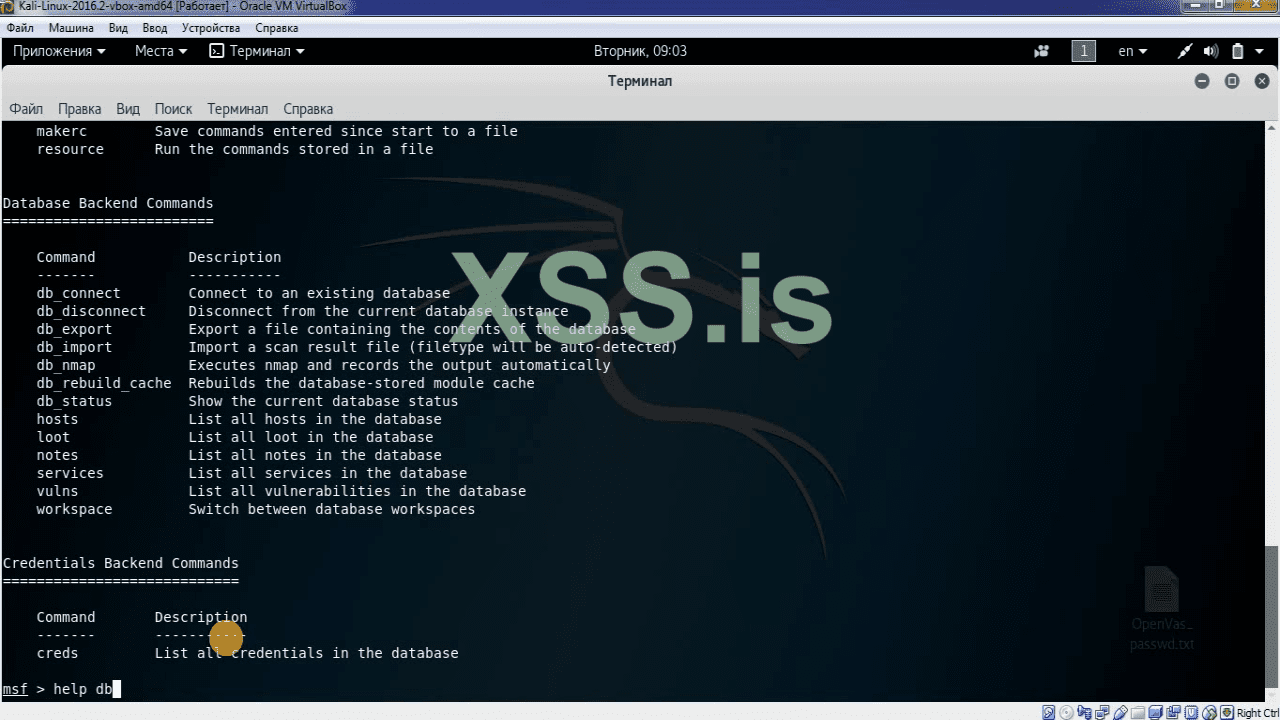Screen dimensions: 1280x720
Task: Click the creds command text
Action: click(x=57, y=653)
